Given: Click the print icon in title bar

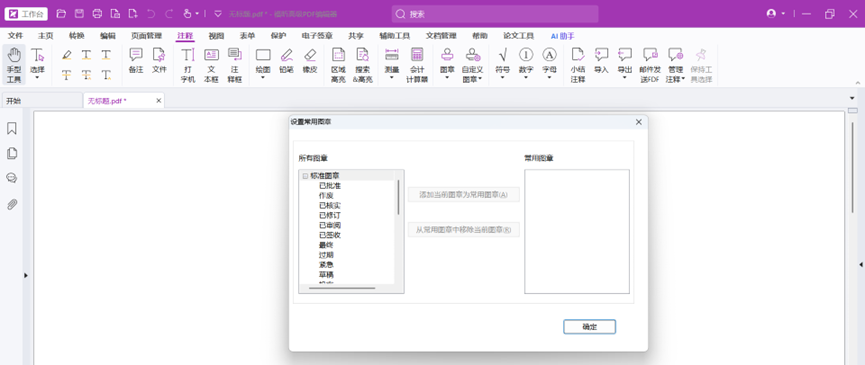Looking at the screenshot, I should pyautogui.click(x=97, y=14).
